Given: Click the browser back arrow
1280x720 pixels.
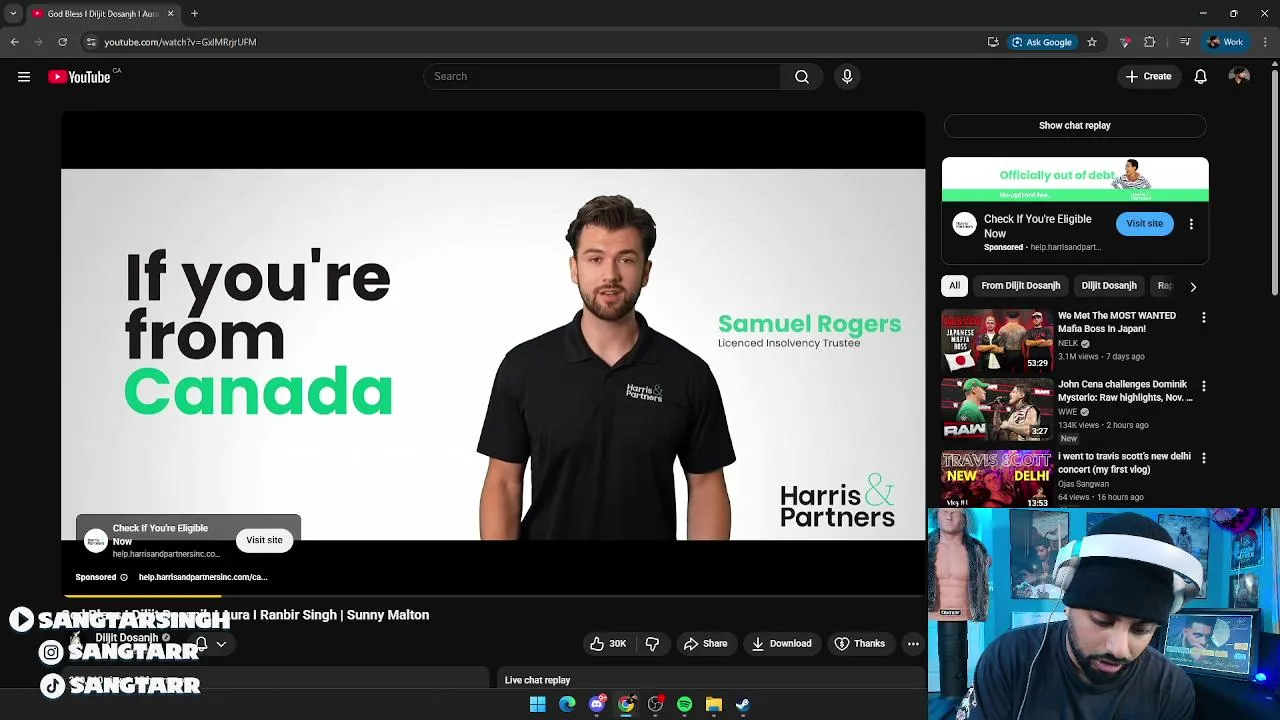Looking at the screenshot, I should pyautogui.click(x=14, y=42).
